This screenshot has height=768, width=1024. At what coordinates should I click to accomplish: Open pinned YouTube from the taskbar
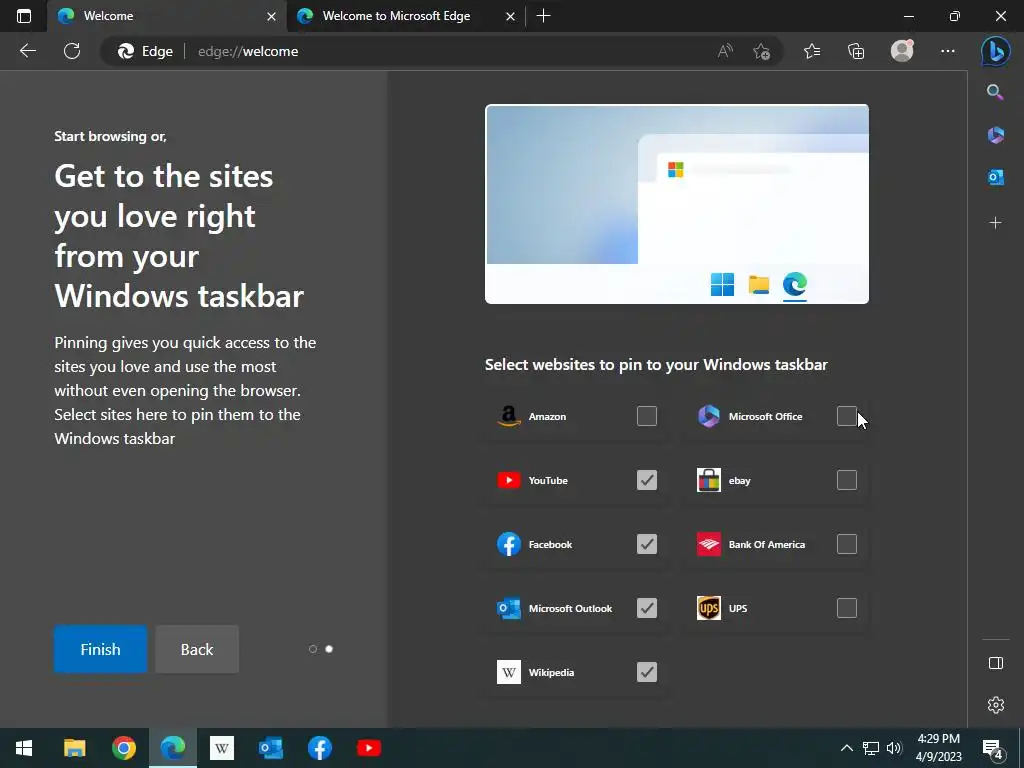[x=369, y=748]
